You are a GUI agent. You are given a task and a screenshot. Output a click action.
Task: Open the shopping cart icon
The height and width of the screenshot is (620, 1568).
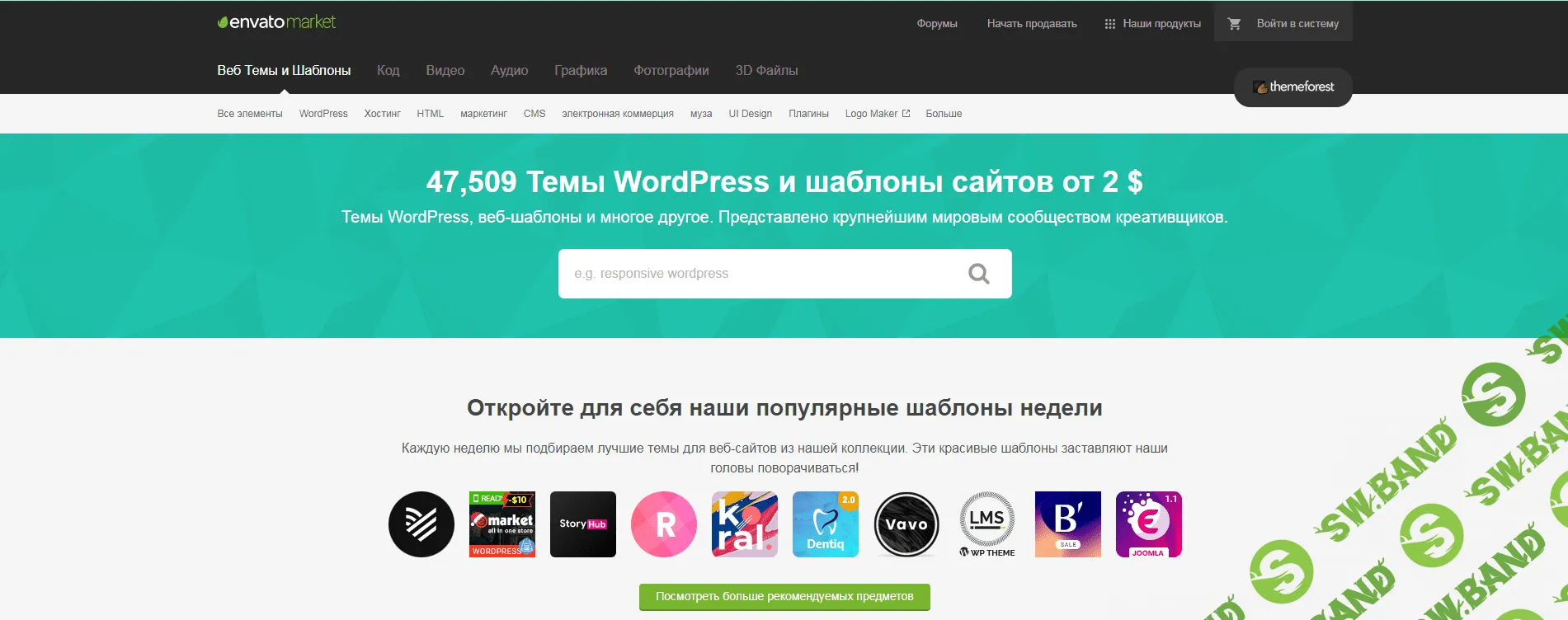coord(1234,24)
